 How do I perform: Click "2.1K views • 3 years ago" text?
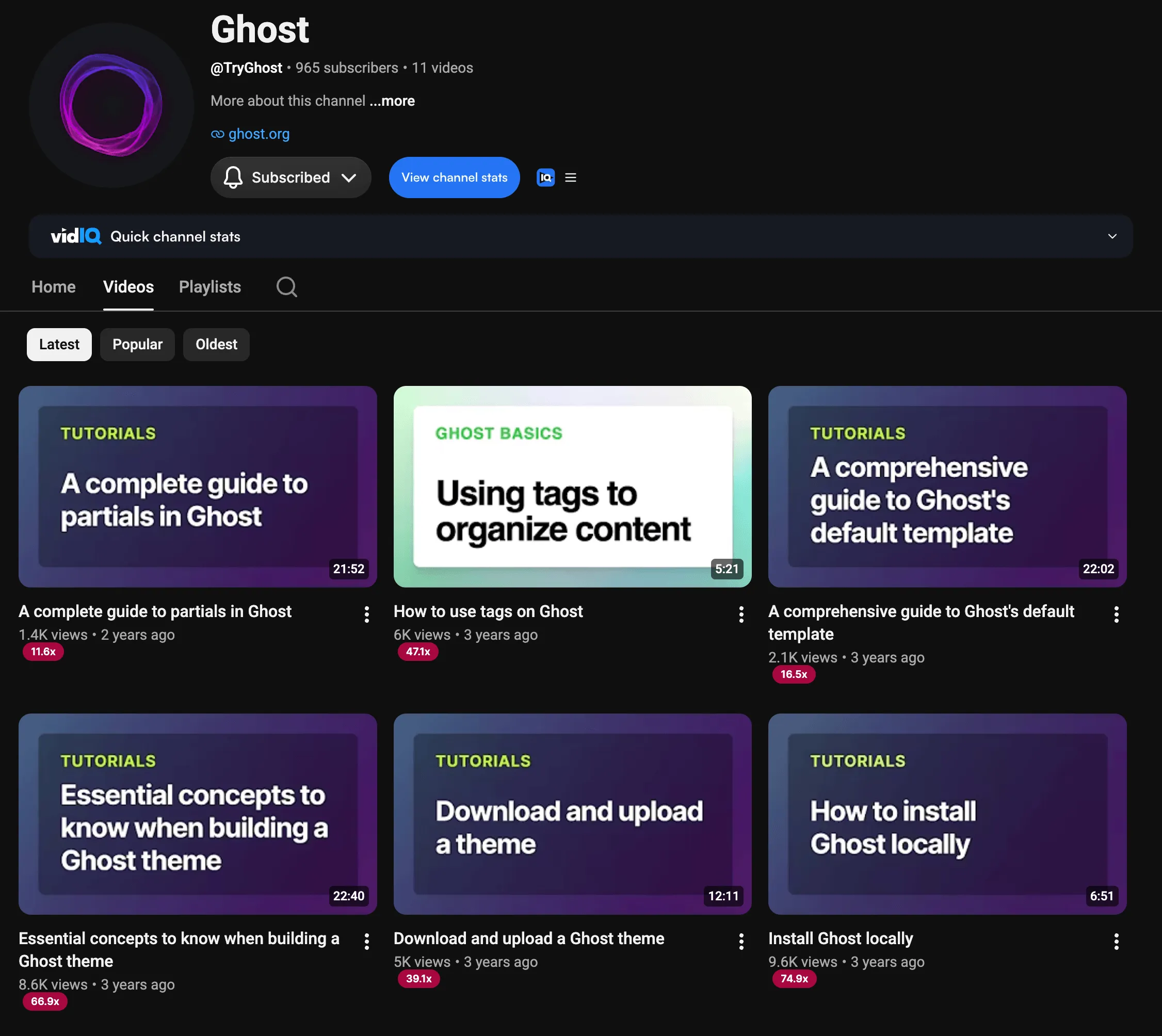click(x=846, y=657)
